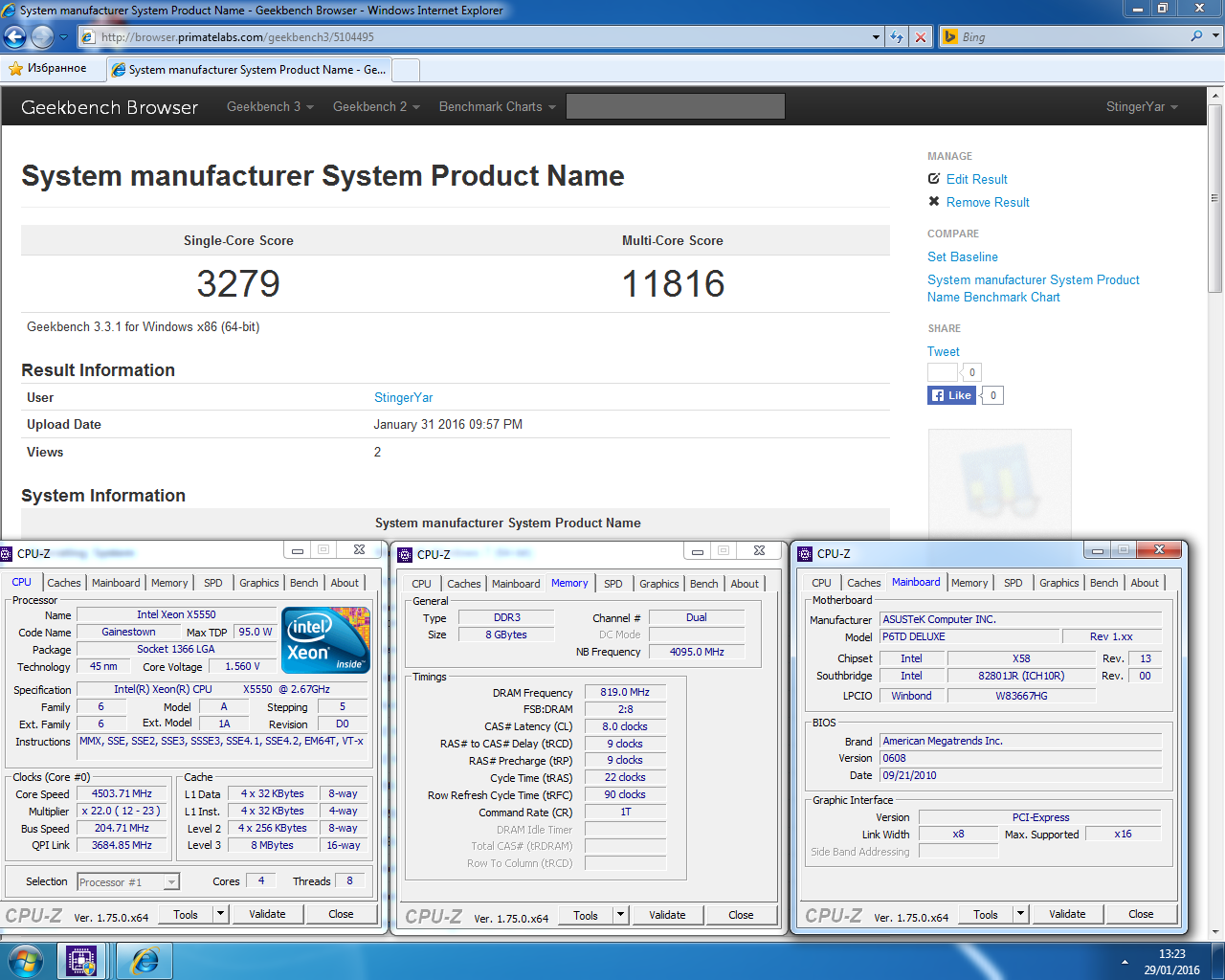Image resolution: width=1225 pixels, height=980 pixels.
Task: Click the CPU-Z title icon in Mainboard window
Action: coord(806,554)
